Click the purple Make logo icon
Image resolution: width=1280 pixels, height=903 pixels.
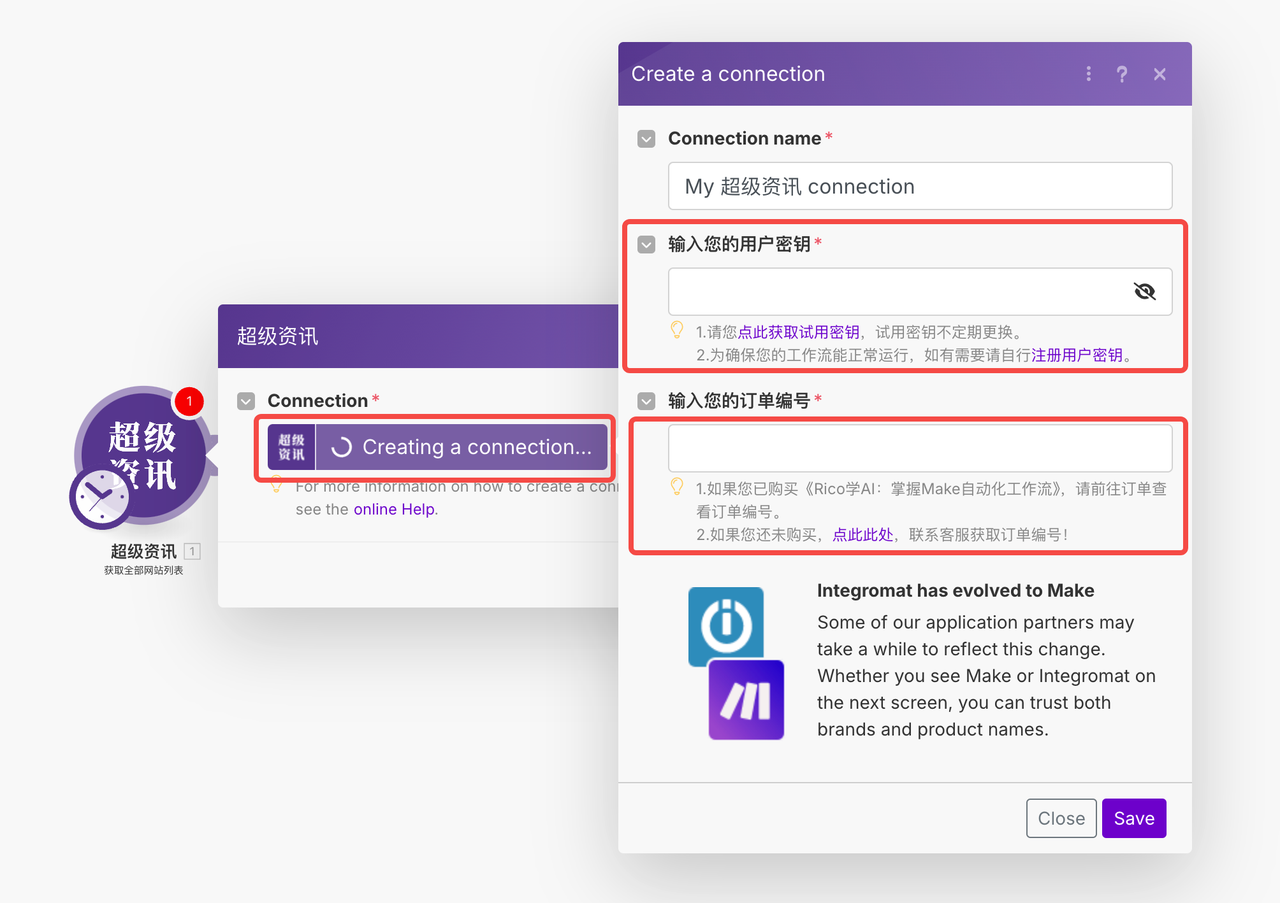tap(746, 699)
